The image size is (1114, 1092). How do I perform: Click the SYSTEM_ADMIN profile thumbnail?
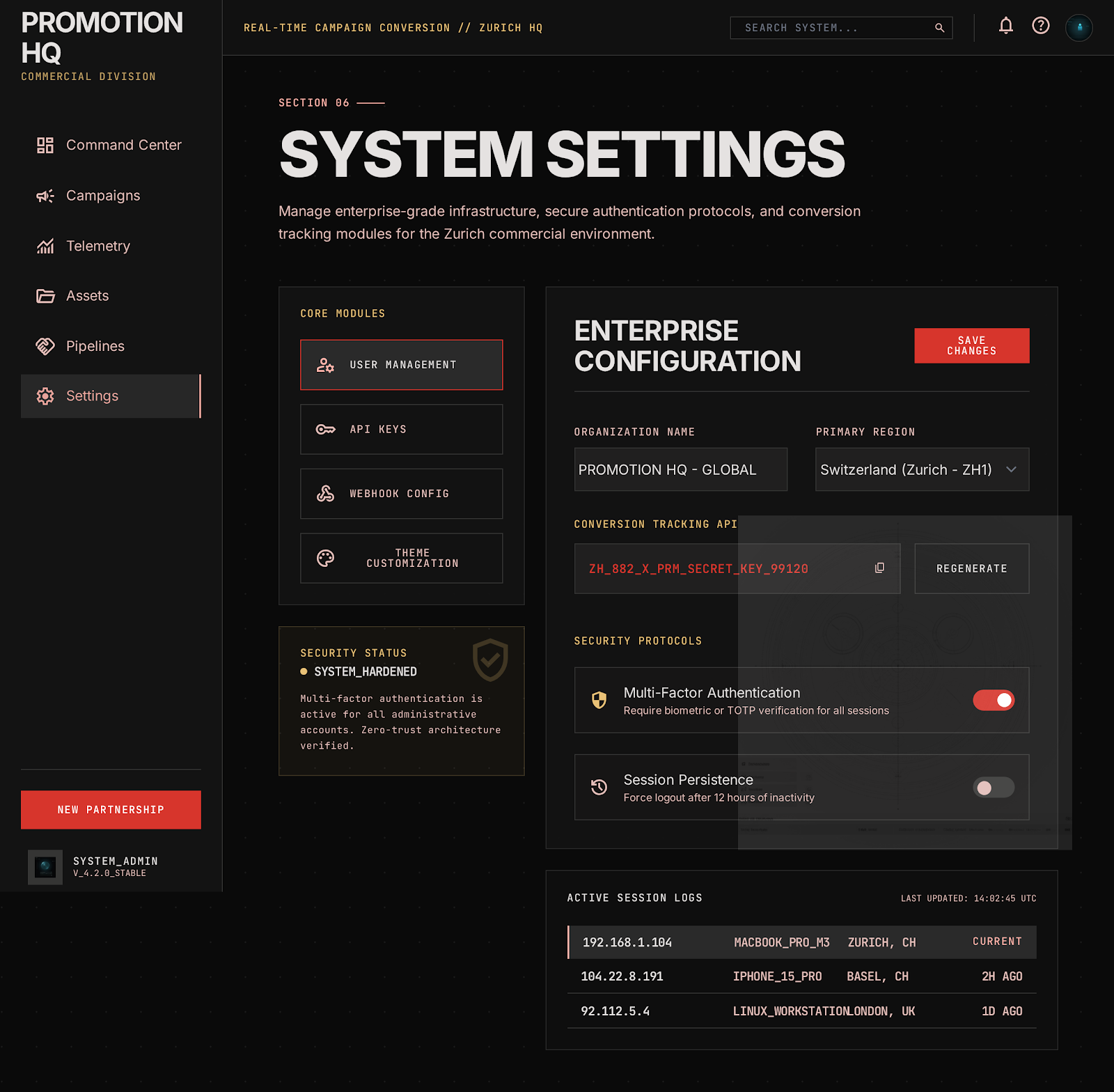point(45,867)
